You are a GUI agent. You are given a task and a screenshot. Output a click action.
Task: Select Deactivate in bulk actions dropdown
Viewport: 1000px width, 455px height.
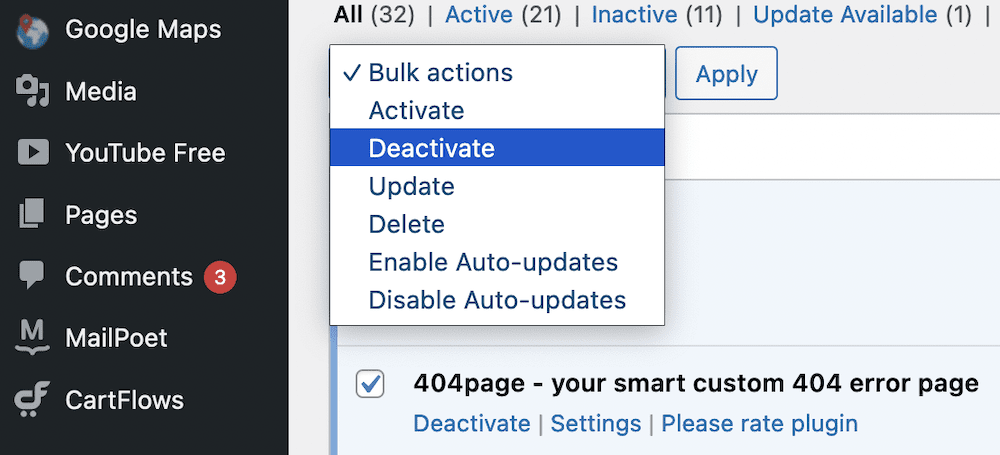coord(431,148)
